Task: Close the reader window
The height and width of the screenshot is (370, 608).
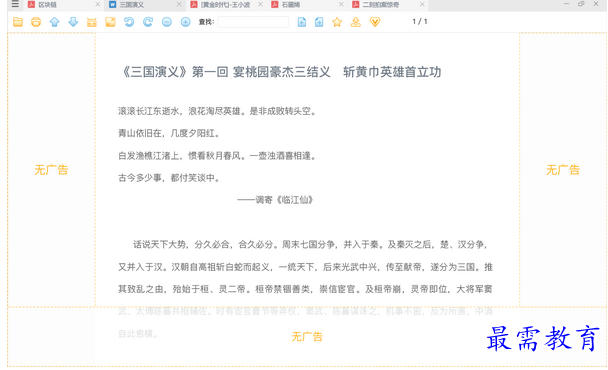Action: [596, 4]
